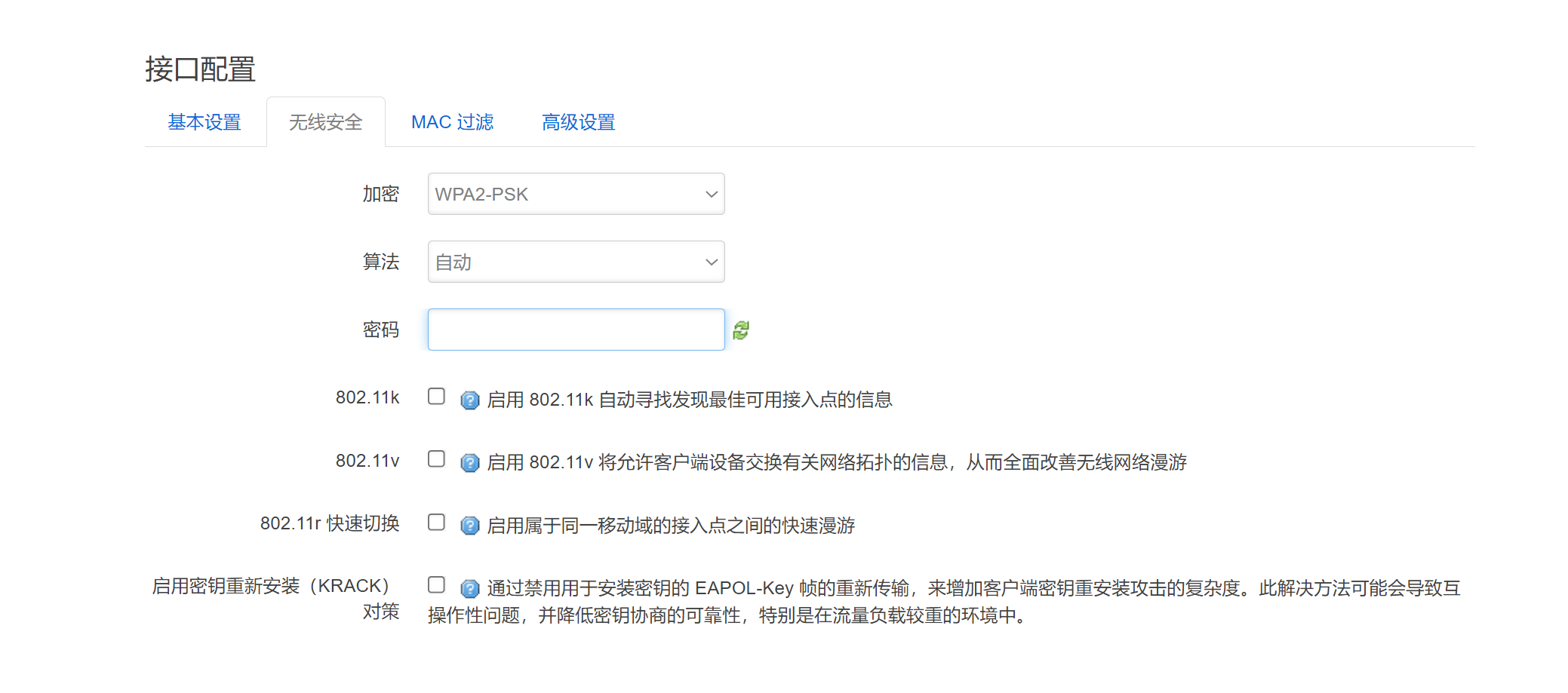
Task: Open the 加密 WPA2-PSK dropdown
Action: click(576, 195)
